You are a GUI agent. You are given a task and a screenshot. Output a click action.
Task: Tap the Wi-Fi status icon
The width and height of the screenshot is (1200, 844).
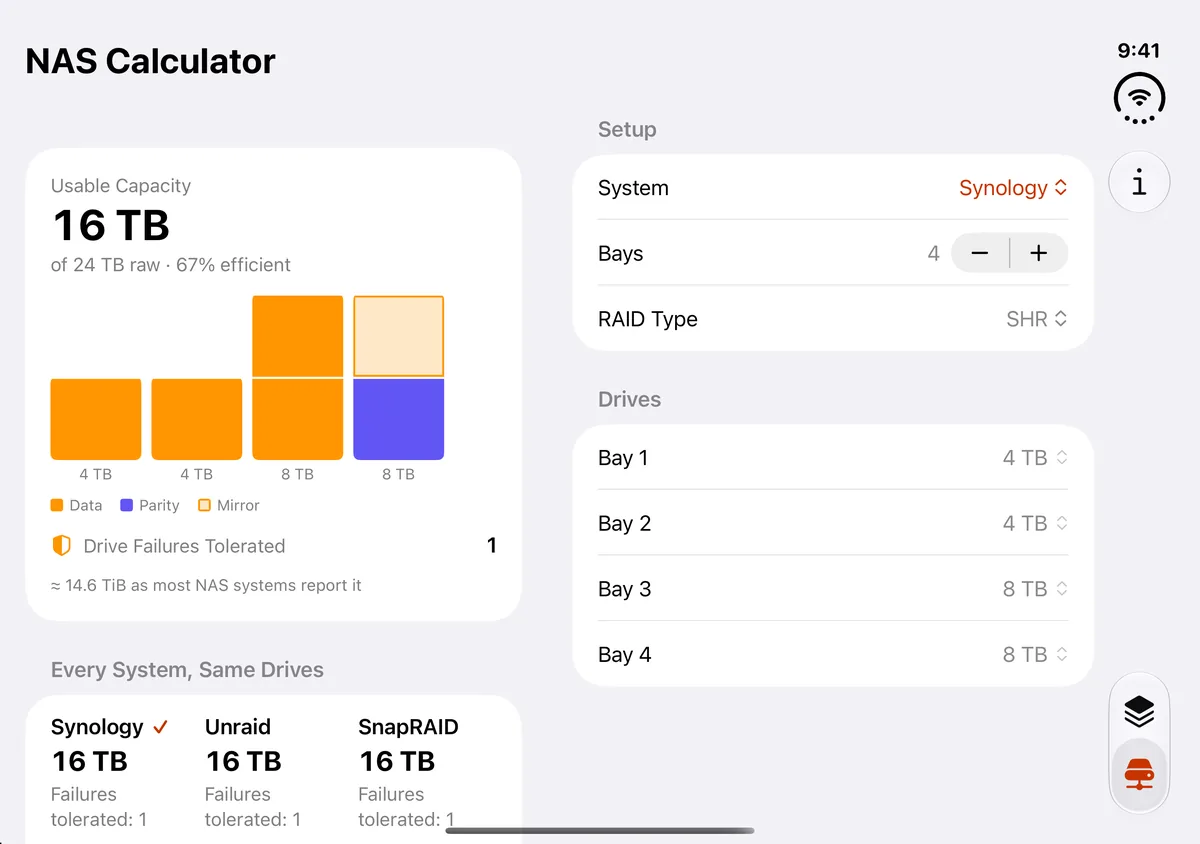click(x=1139, y=99)
